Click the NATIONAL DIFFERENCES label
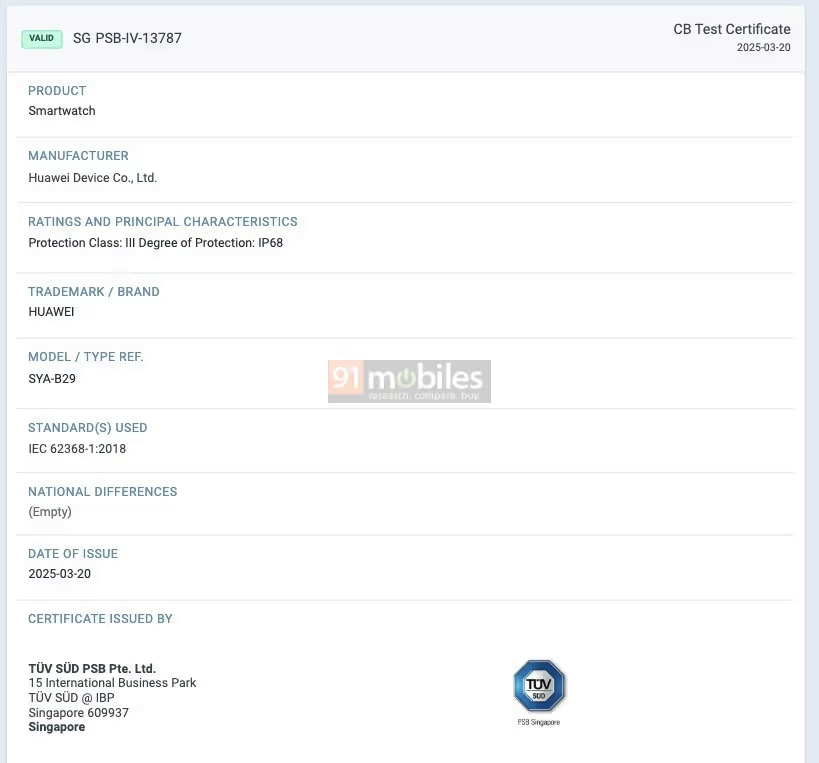Screen dimensions: 819x763 [x=102, y=491]
